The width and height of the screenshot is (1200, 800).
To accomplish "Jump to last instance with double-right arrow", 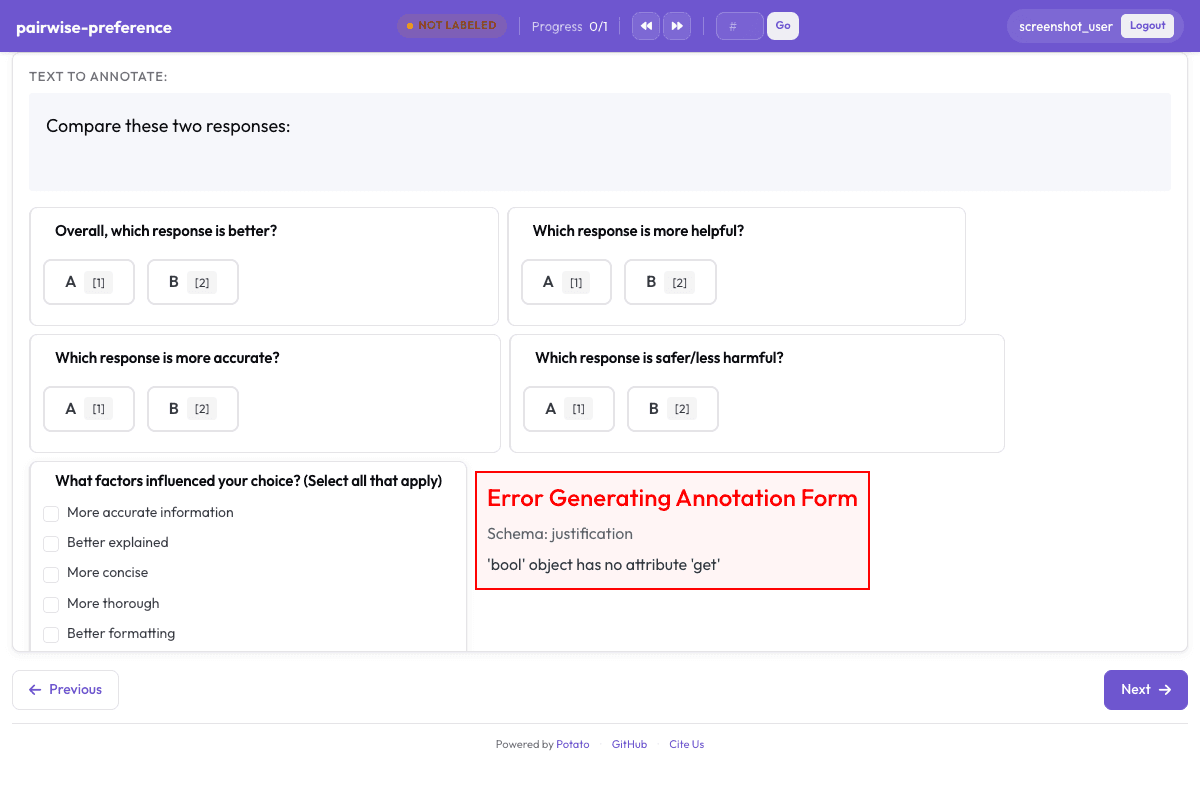I will pyautogui.click(x=677, y=26).
